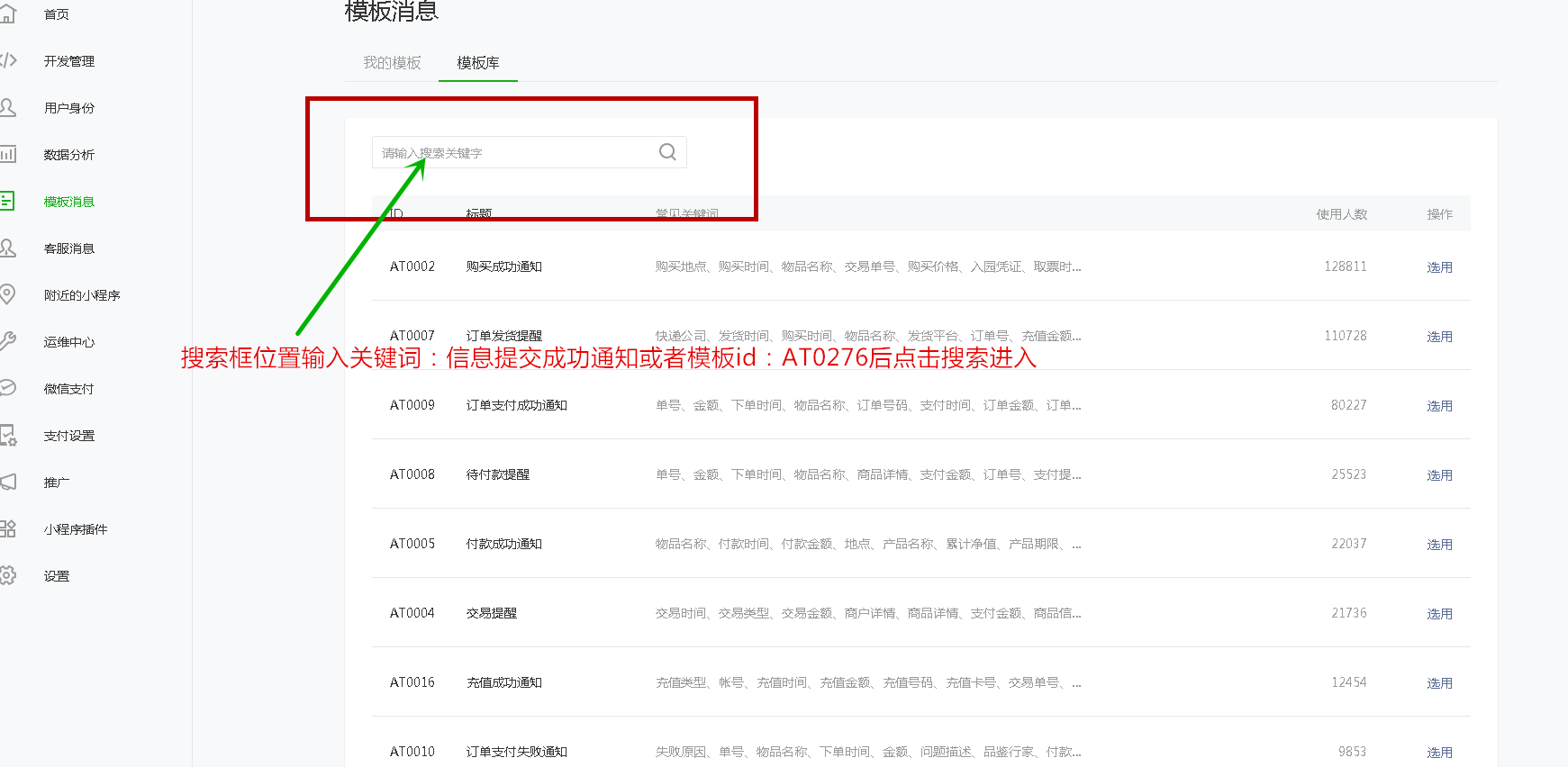The height and width of the screenshot is (767, 1568).
Task: Click 选用 for AT0016 充值成功通知
Action: pos(1438,683)
